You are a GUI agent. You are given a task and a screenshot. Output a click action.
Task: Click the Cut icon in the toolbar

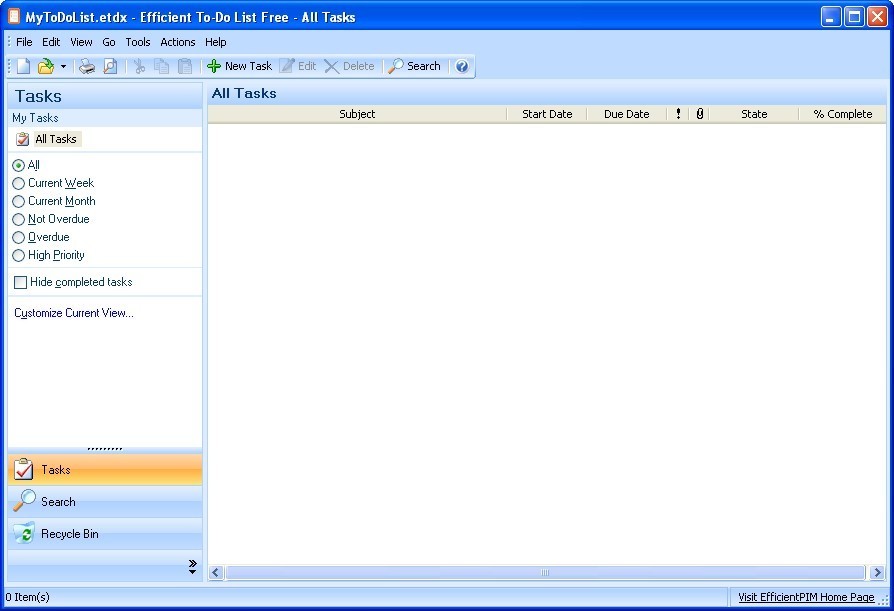139,66
